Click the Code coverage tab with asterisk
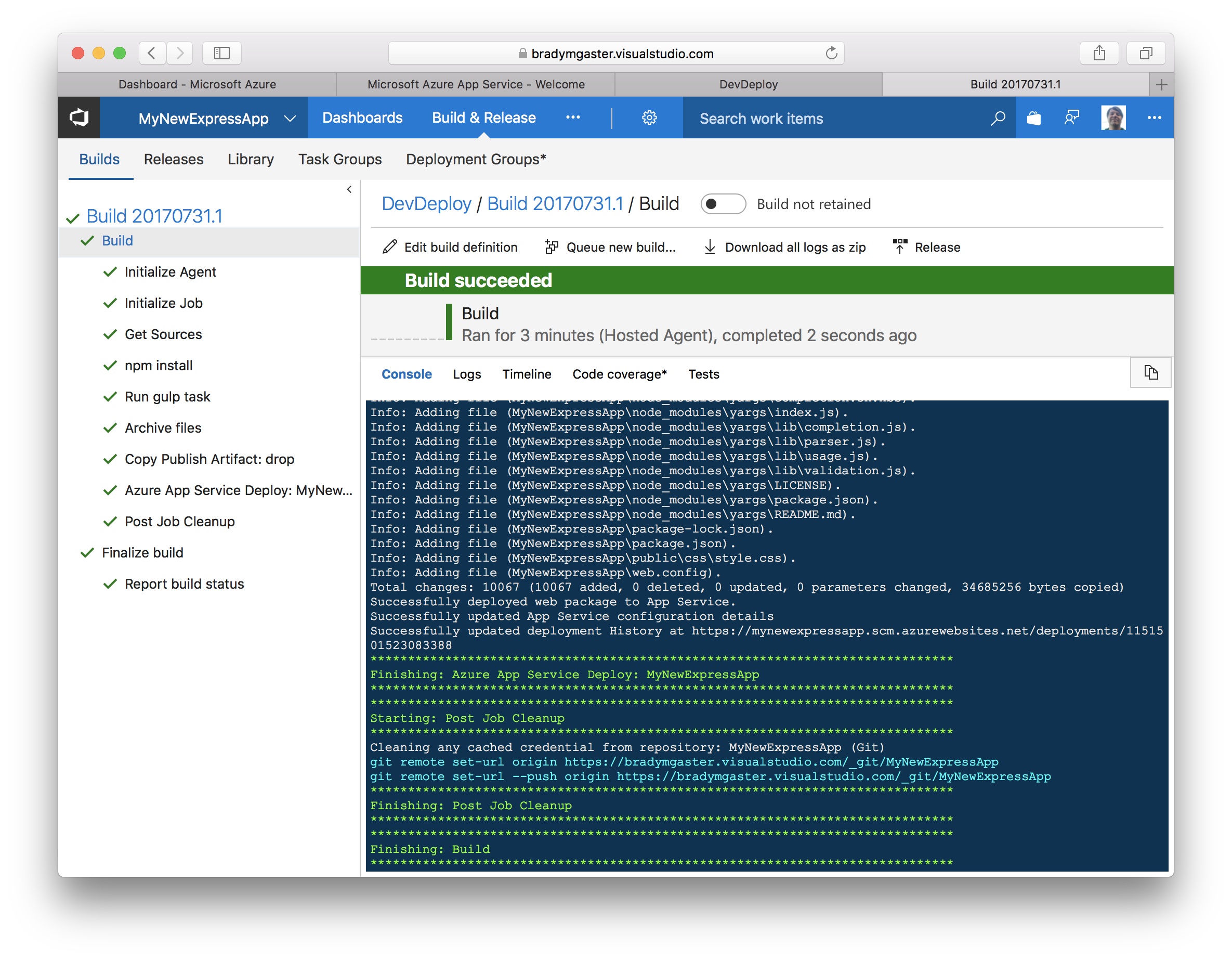The image size is (1232, 960). pos(620,374)
